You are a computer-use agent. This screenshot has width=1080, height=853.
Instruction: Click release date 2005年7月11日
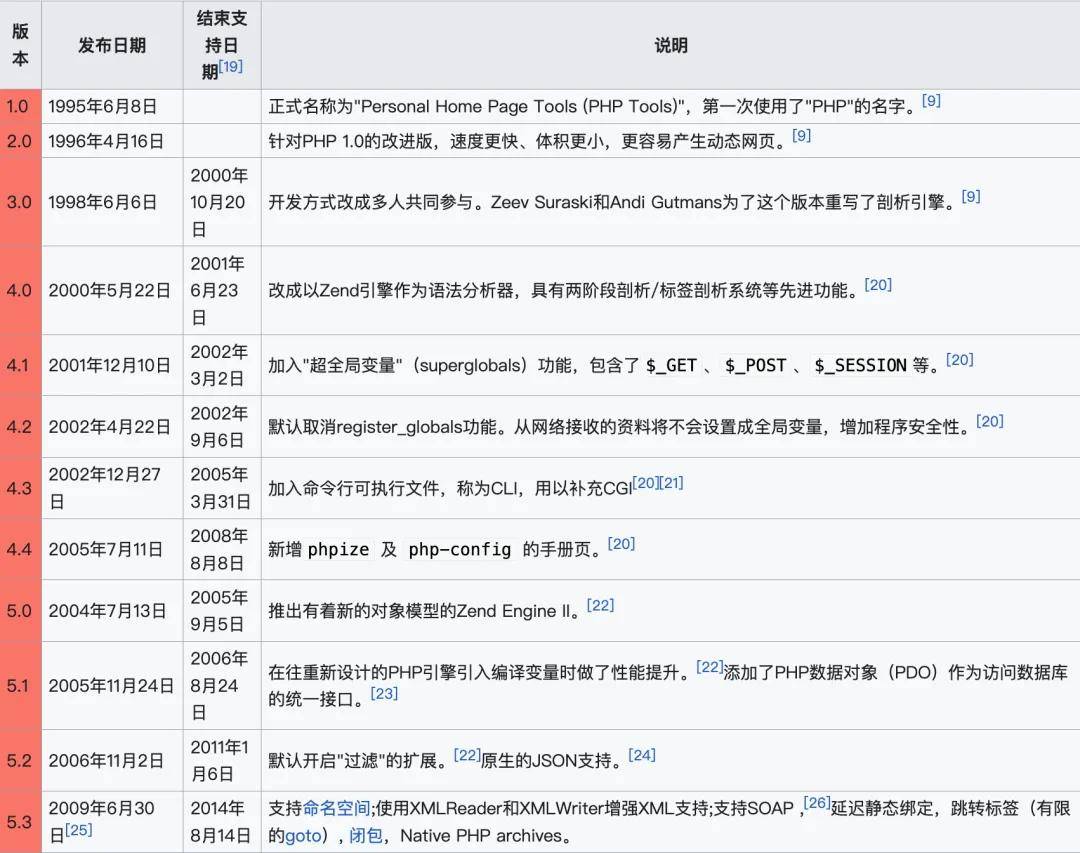[105, 549]
